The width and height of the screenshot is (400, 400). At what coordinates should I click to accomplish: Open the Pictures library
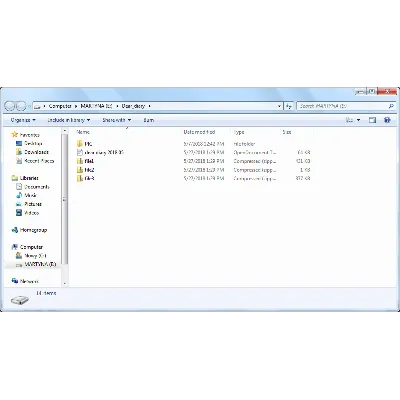(29, 204)
